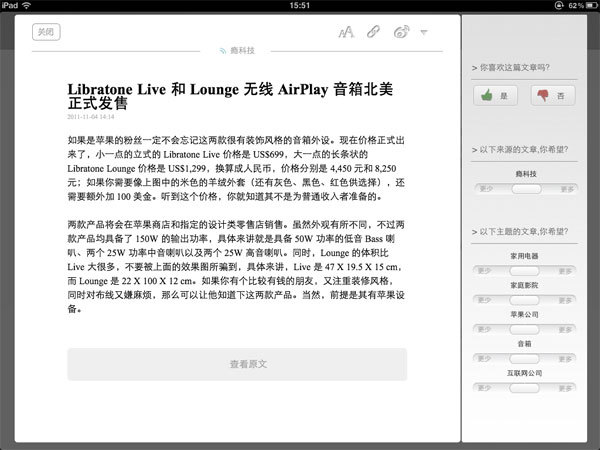Tap the rotation lock icon in status bar
Image resolution: width=600 pixels, height=450 pixels.
[x=559, y=5]
